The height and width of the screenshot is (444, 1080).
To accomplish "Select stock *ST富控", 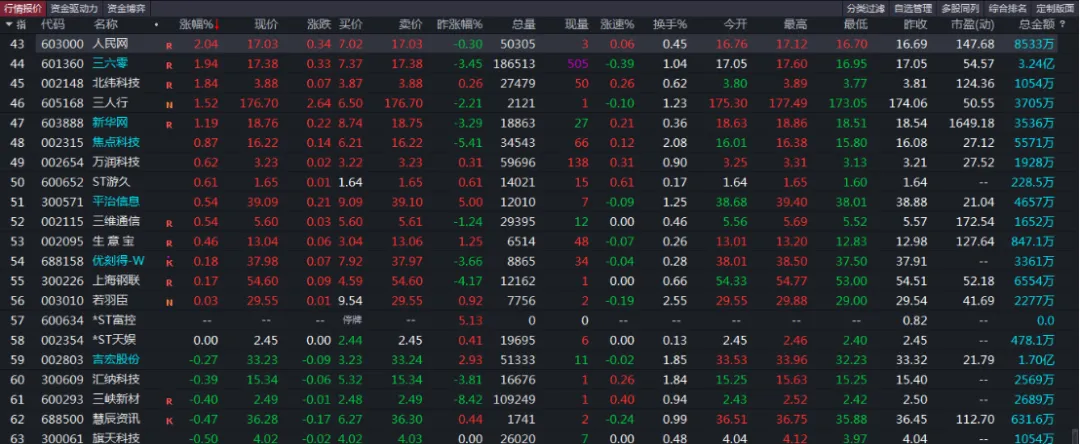I will 114,321.
